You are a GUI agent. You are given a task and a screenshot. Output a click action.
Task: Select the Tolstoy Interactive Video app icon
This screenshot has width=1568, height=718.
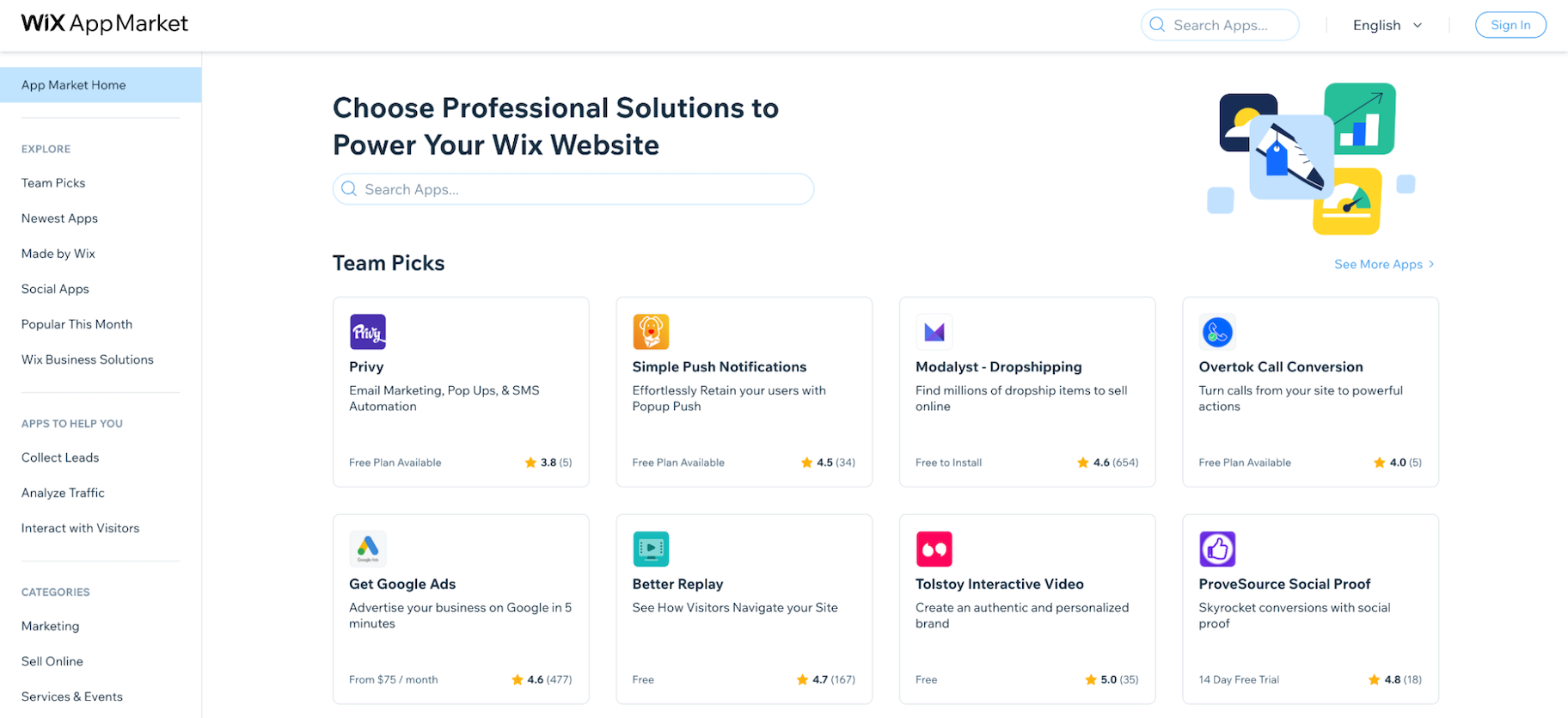coord(934,549)
